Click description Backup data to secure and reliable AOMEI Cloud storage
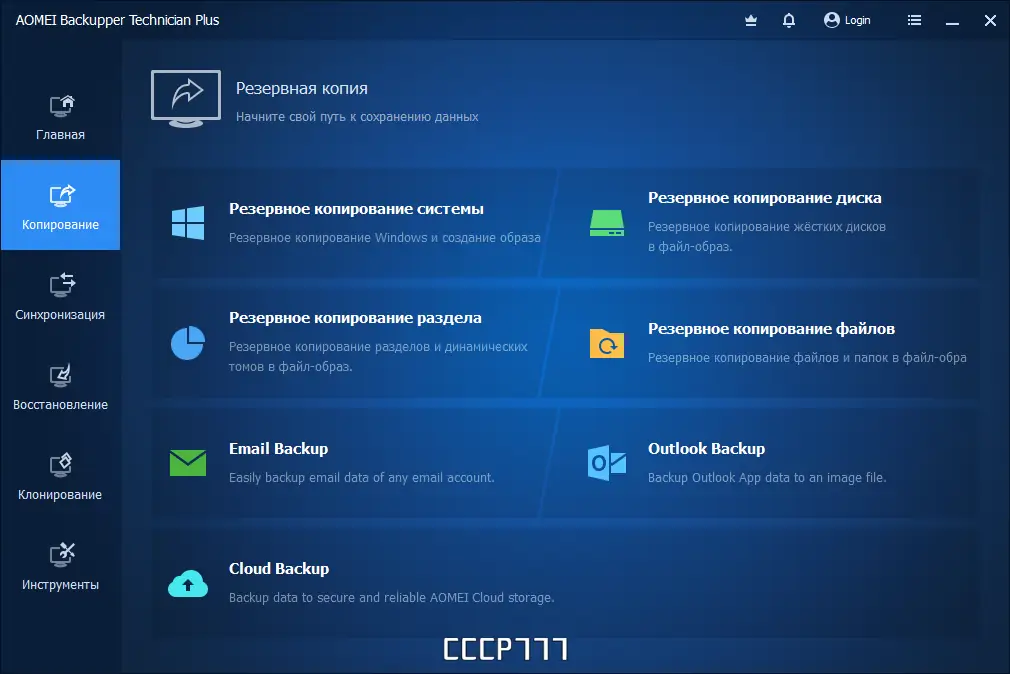The width and height of the screenshot is (1010, 674). pos(391,597)
